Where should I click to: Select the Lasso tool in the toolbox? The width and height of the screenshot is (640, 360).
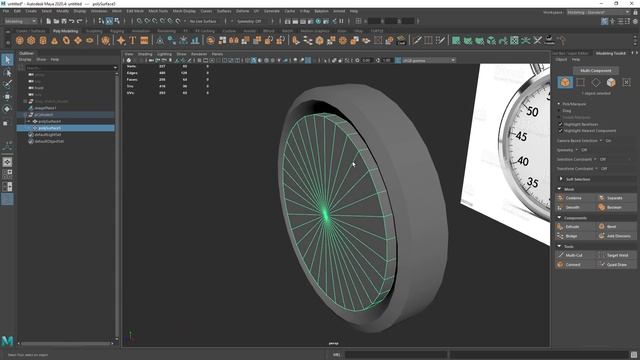(7, 73)
